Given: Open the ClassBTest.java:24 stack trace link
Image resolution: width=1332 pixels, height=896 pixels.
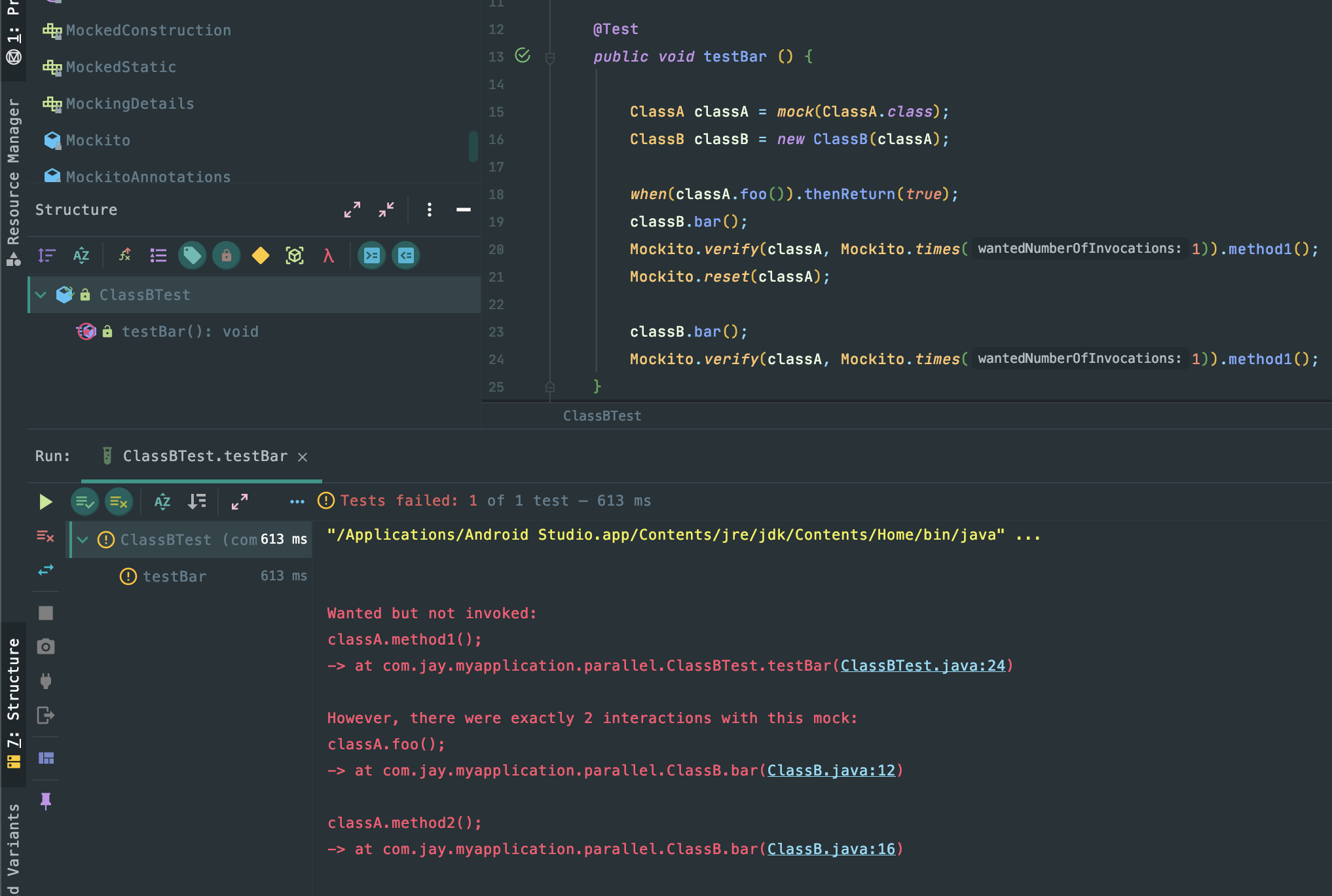Looking at the screenshot, I should [922, 665].
